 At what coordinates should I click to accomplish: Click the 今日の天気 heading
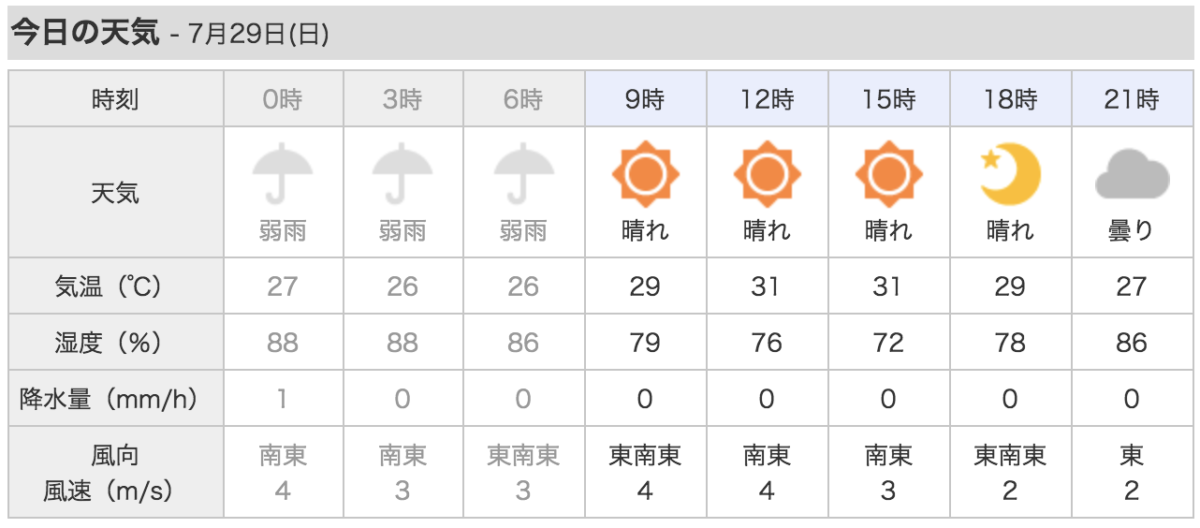pyautogui.click(x=85, y=32)
